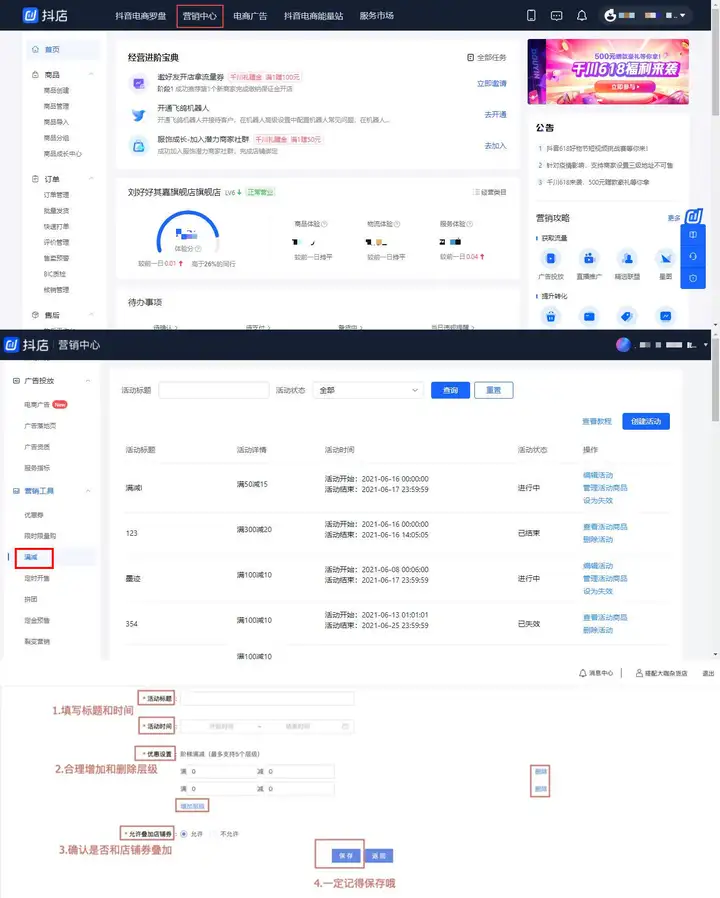Screen dimensions: 720x898
Task: Click the 消息中心 bell at the form page top
Action: (583, 673)
